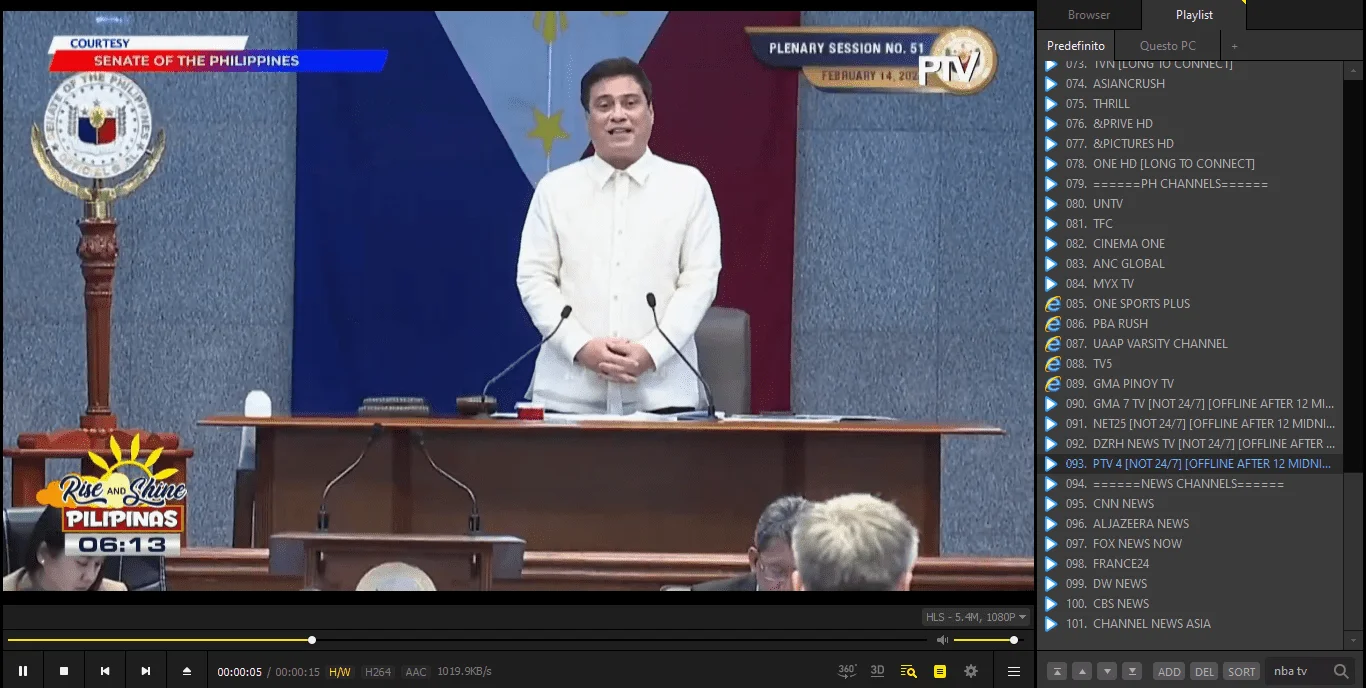This screenshot has height=688, width=1366.
Task: Select 075. THRILL channel entry
Action: [x=1190, y=104]
